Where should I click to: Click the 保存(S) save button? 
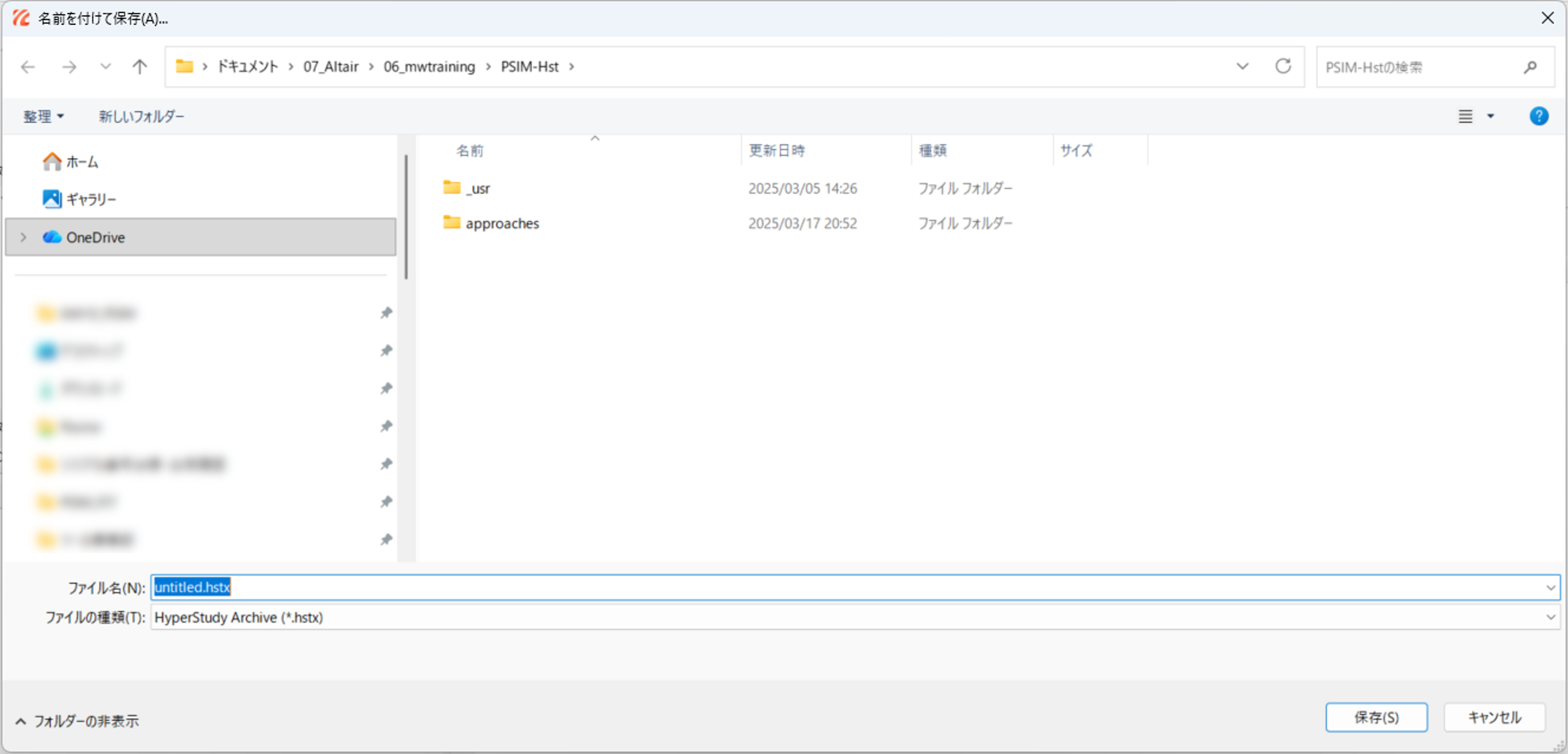coord(1376,717)
